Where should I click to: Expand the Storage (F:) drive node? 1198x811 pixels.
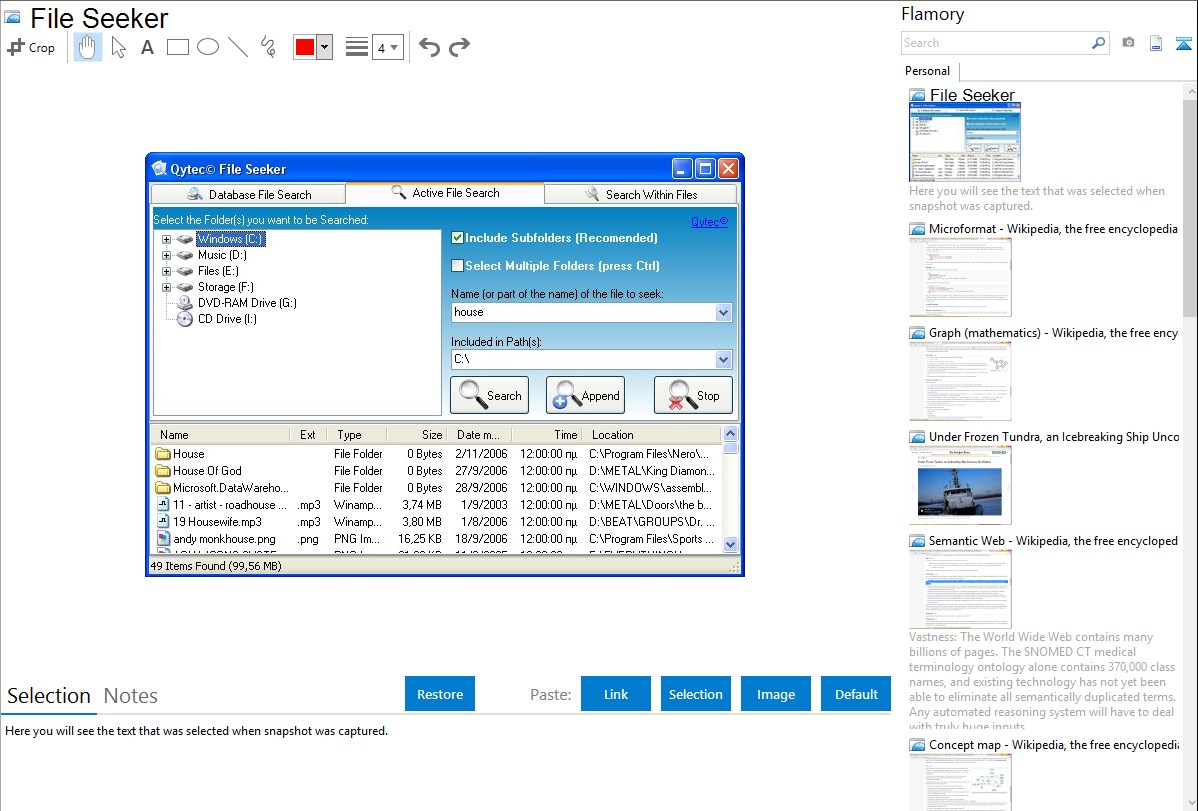(x=167, y=287)
